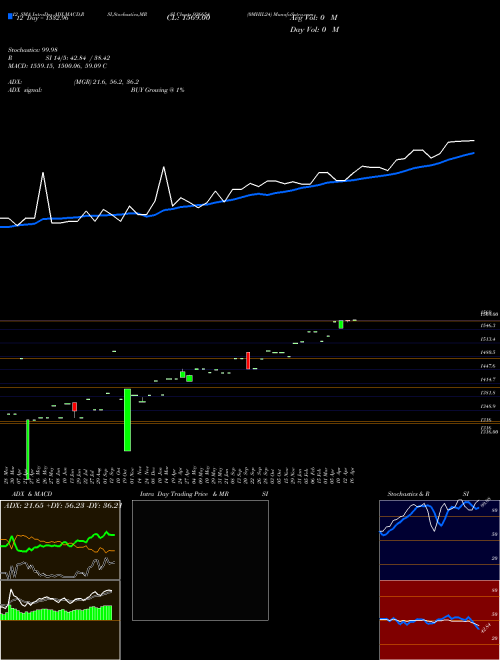Click the 1513.4 price axis label
This screenshot has width=500, height=660.
tap(488, 339)
